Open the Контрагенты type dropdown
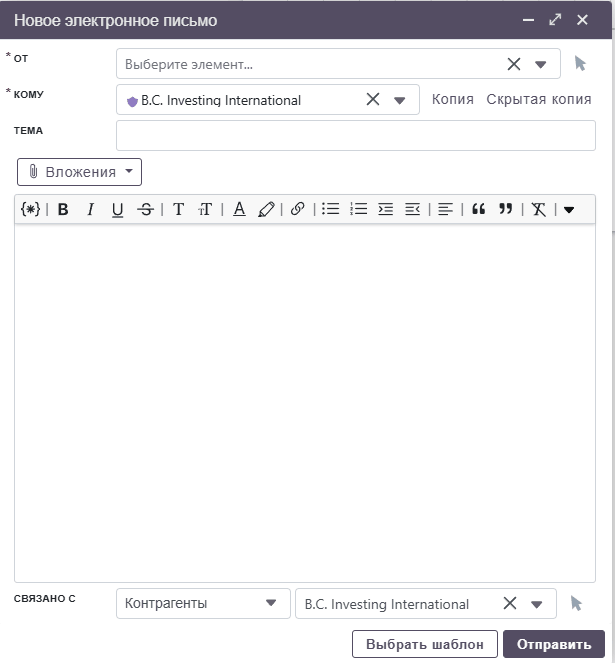Viewport: 615px width, 663px height. 203,603
